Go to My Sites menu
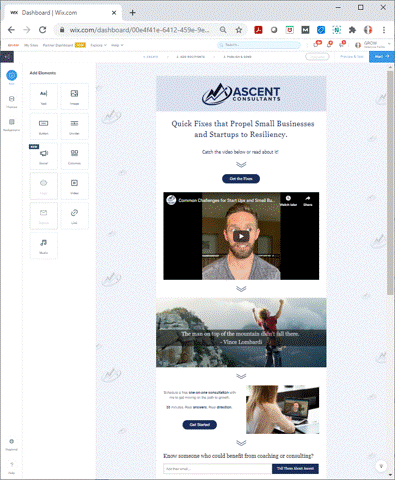This screenshot has height=480, width=395. pos(31,45)
